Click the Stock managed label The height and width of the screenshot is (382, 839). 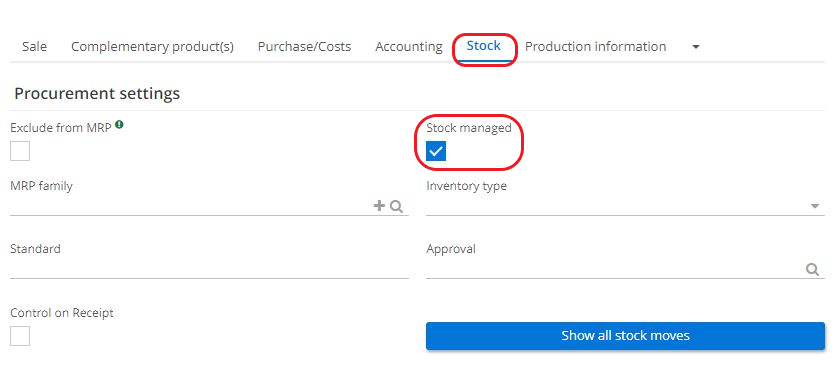coord(469,128)
